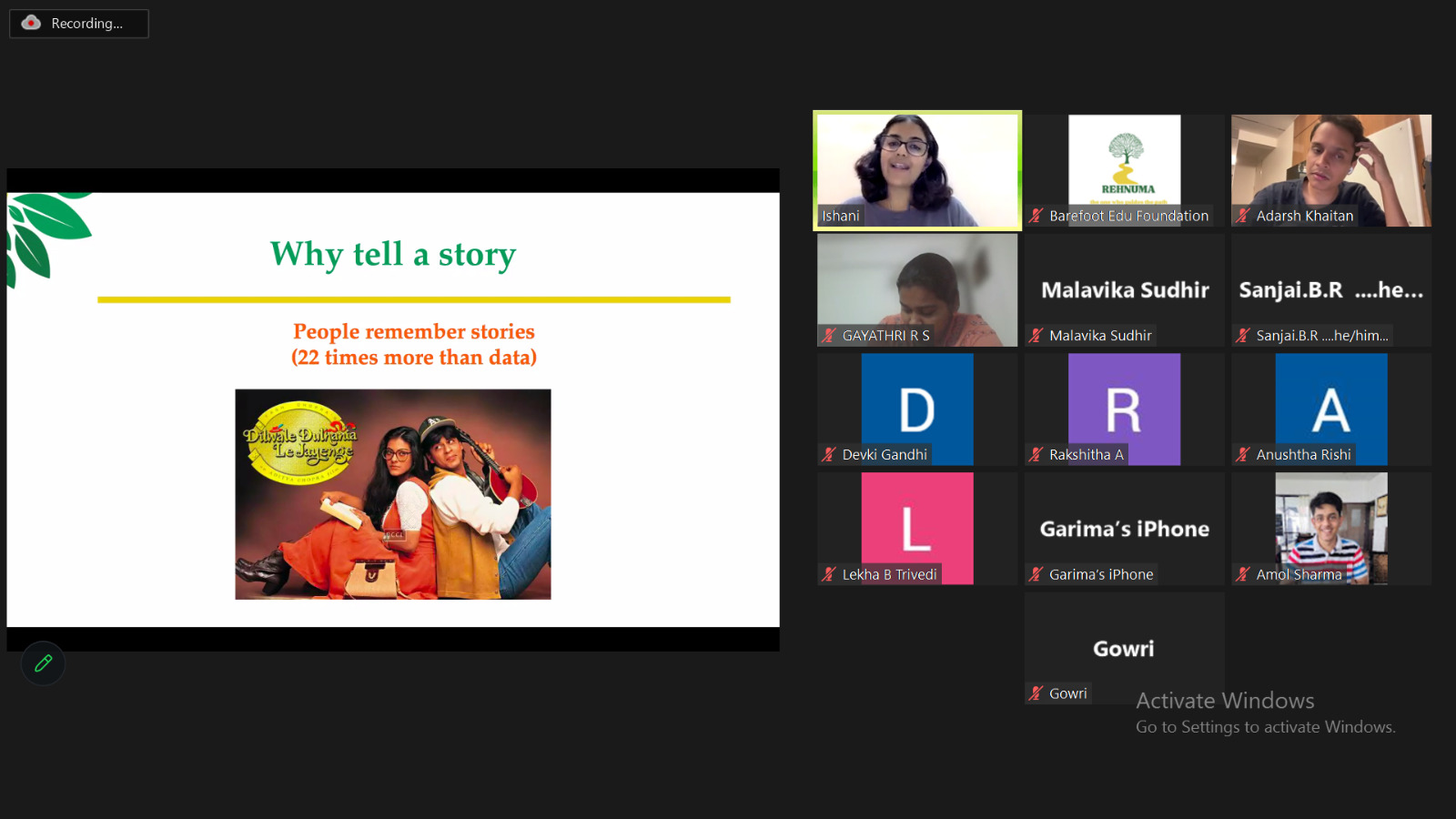
Task: Click '(22 times more than data)' slide text
Action: point(414,358)
